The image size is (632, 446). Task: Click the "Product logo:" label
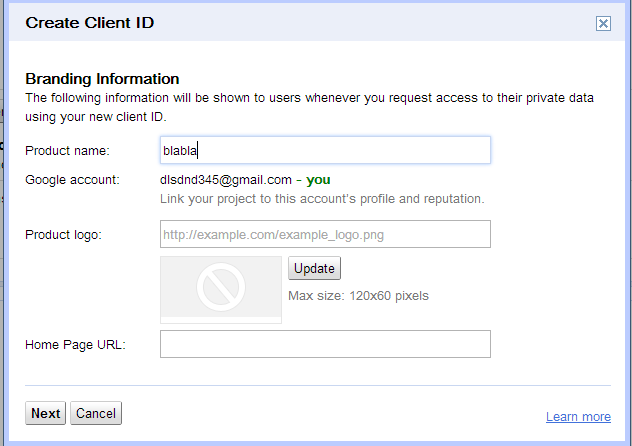[x=64, y=234]
